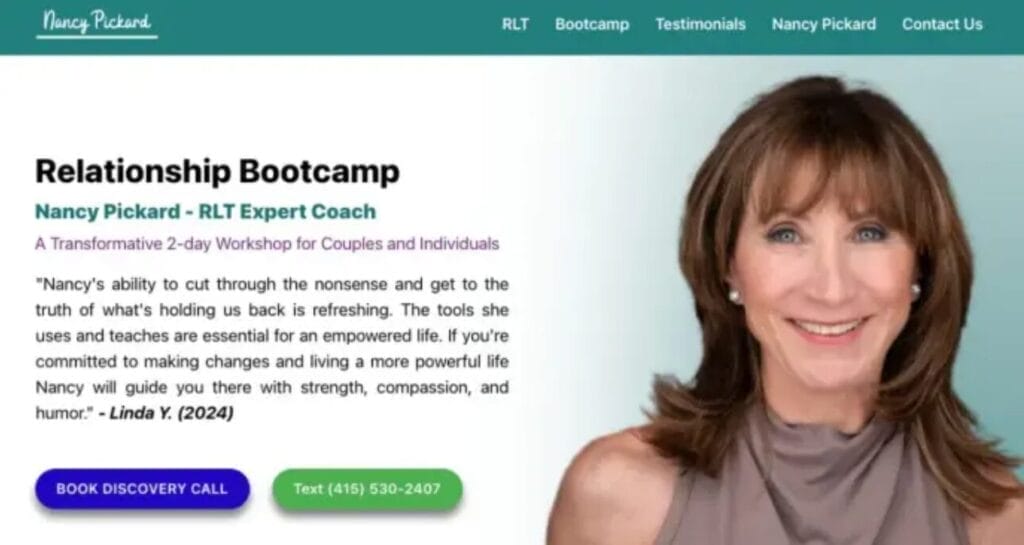Open the Testimonials nav link
This screenshot has height=545, width=1024.
[700, 24]
